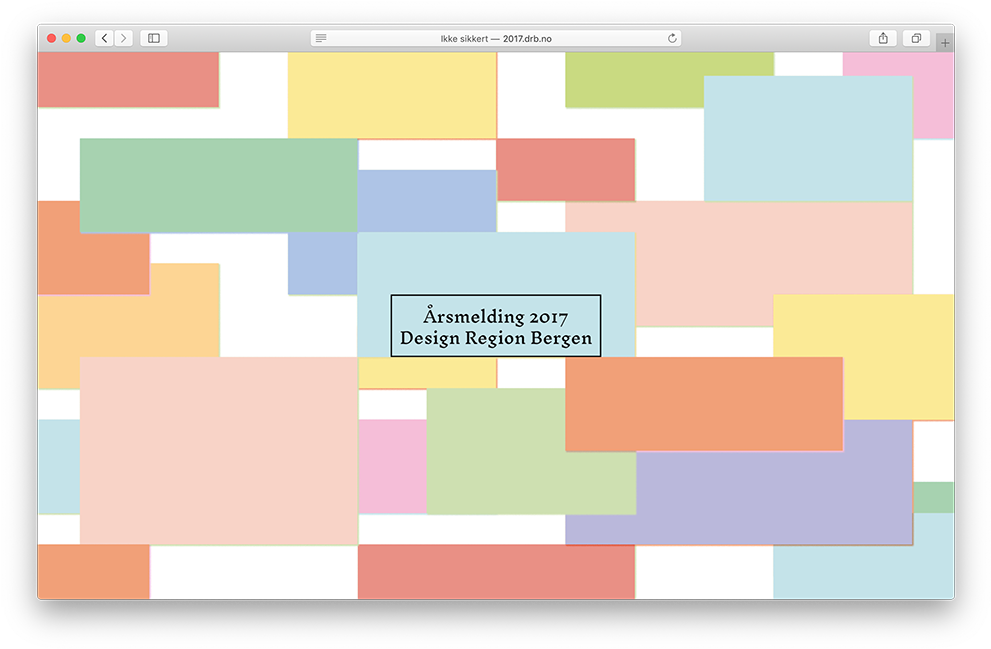Maximize the window with green button
991x649 pixels.
tap(81, 39)
